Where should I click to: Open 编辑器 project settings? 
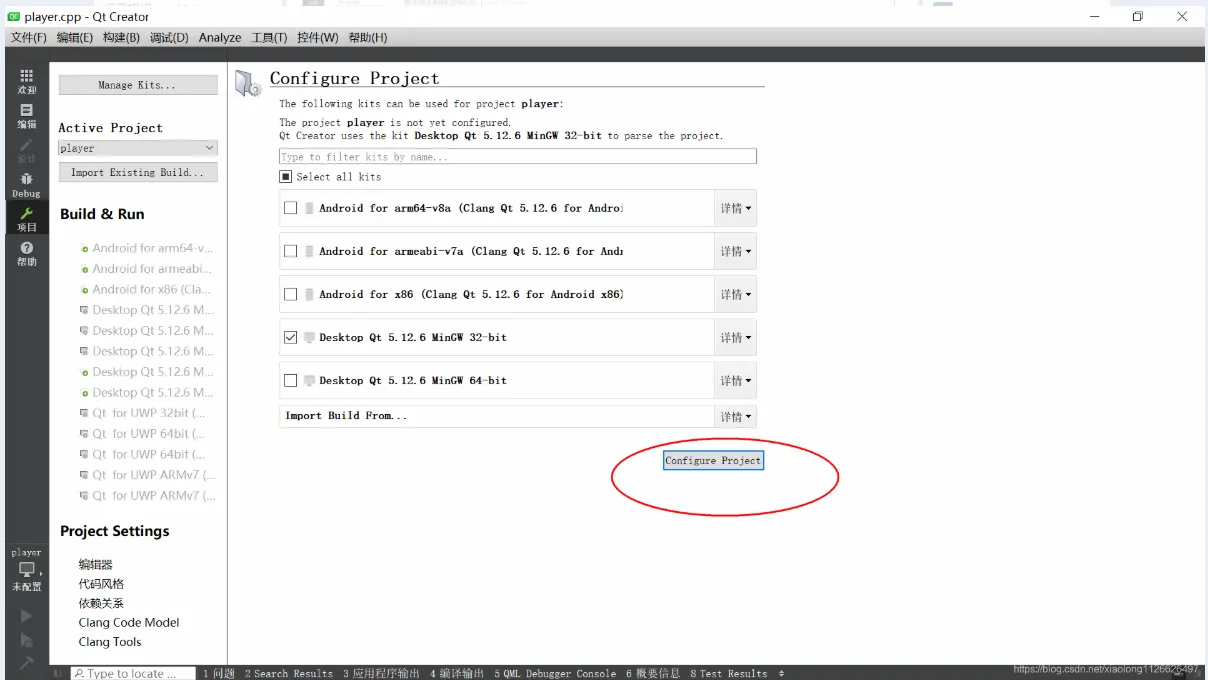[96, 564]
